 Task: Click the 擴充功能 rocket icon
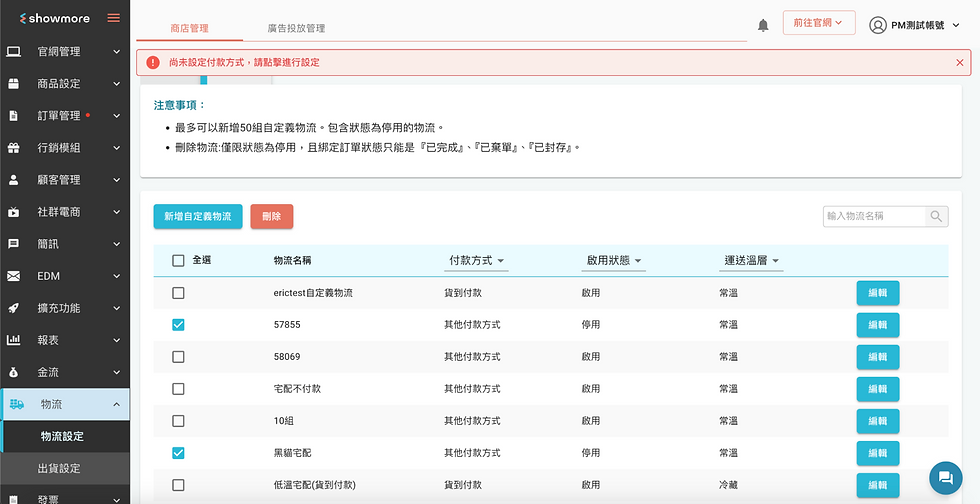14,308
